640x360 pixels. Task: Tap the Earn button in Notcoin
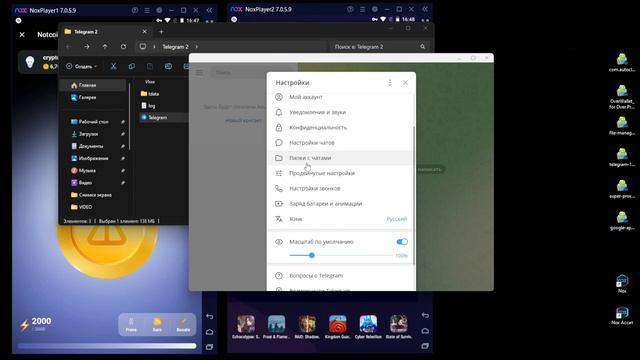157,325
